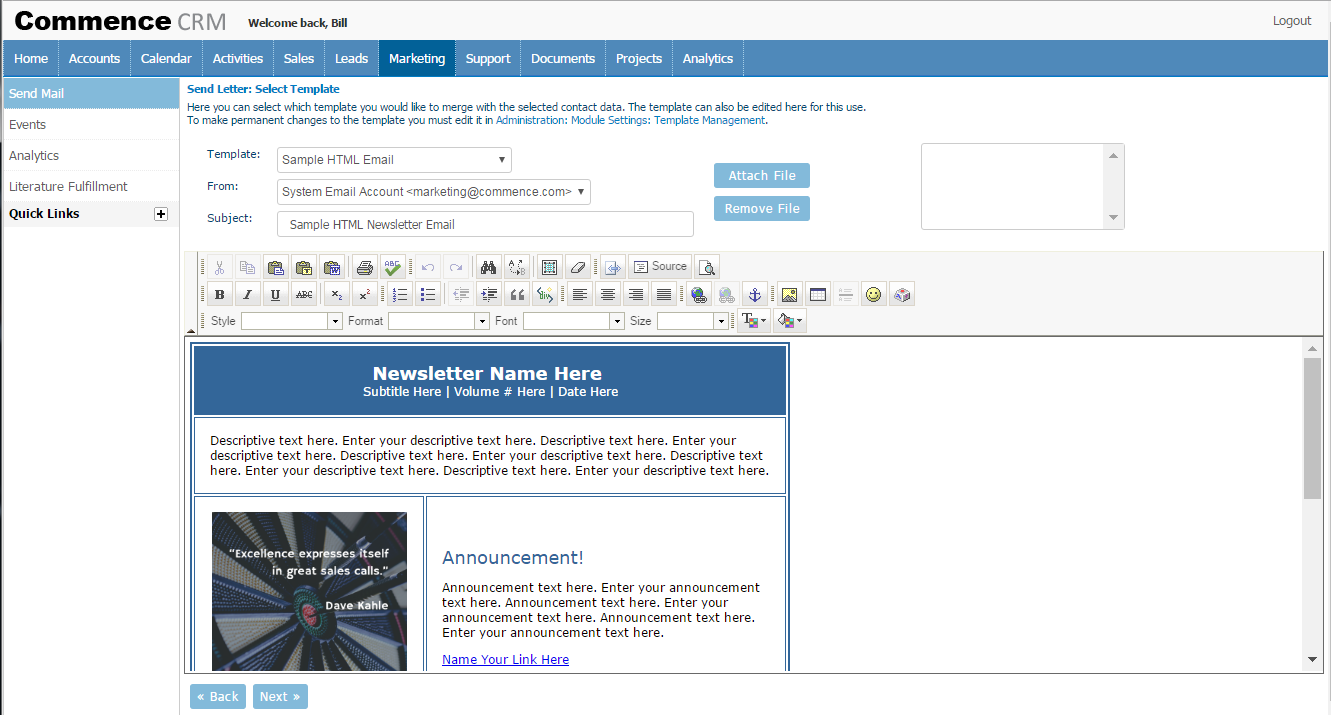This screenshot has width=1331, height=715.
Task: Open the Template dropdown
Action: point(394,160)
